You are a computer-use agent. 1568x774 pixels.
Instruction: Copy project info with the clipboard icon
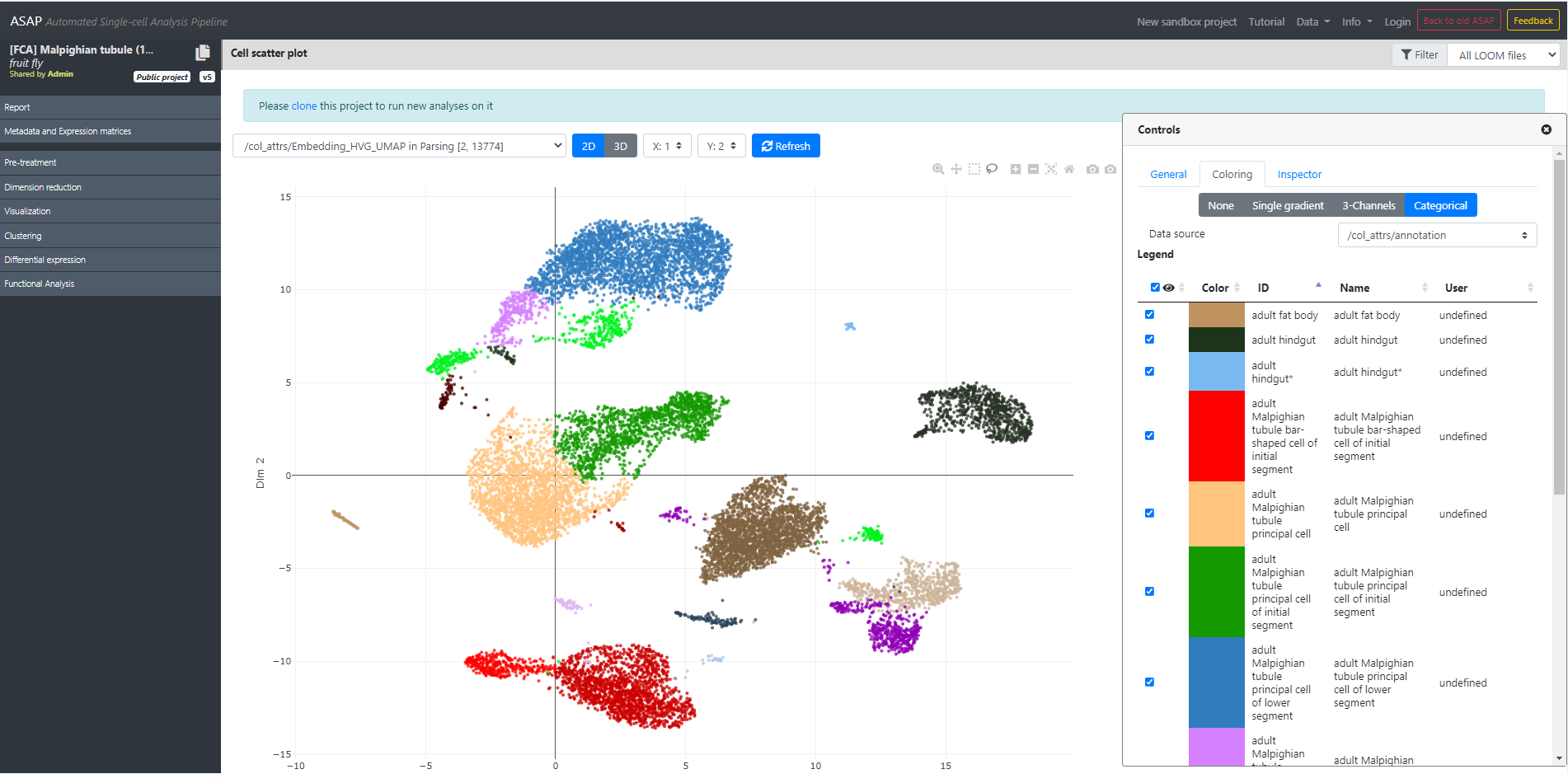203,52
